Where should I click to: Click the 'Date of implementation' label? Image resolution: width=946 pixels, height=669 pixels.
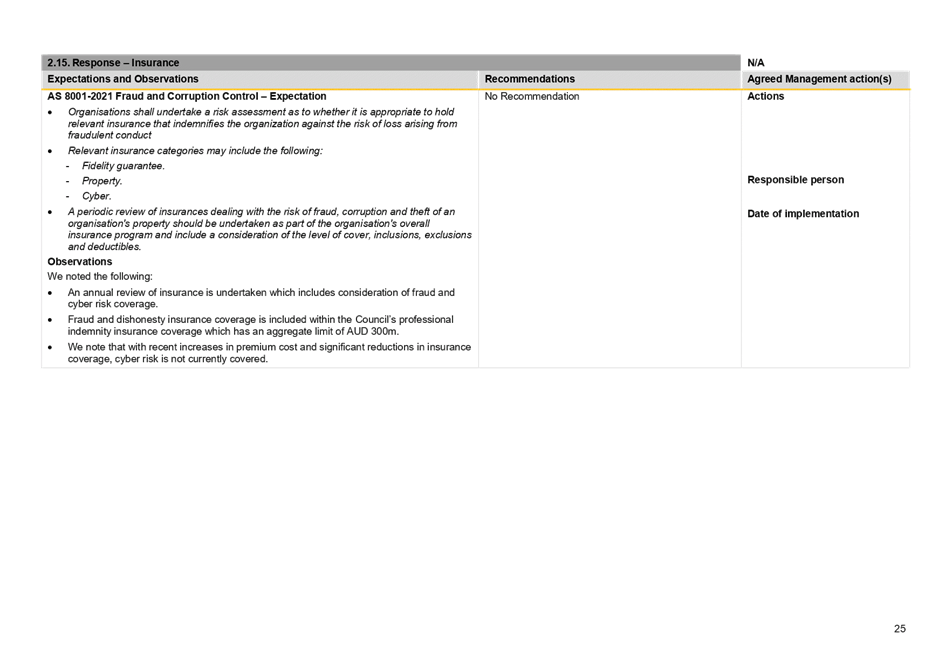tap(802, 214)
